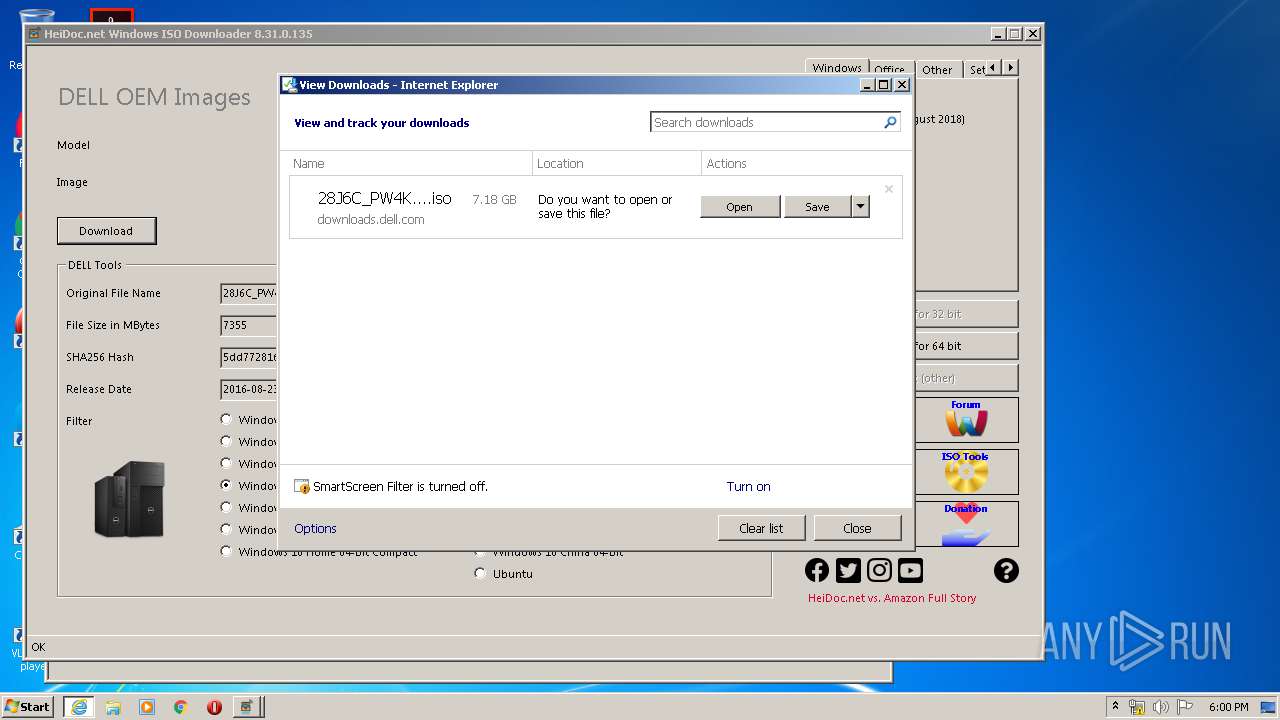The image size is (1280, 720).
Task: Open Opera browser from the taskbar
Action: (x=214, y=707)
